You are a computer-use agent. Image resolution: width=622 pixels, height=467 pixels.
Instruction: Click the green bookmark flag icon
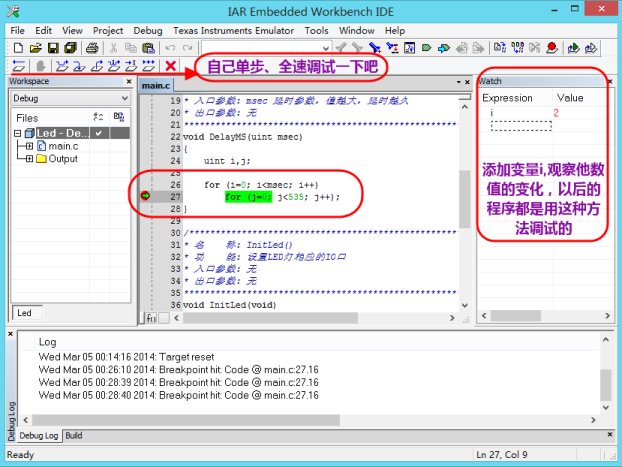[426, 48]
